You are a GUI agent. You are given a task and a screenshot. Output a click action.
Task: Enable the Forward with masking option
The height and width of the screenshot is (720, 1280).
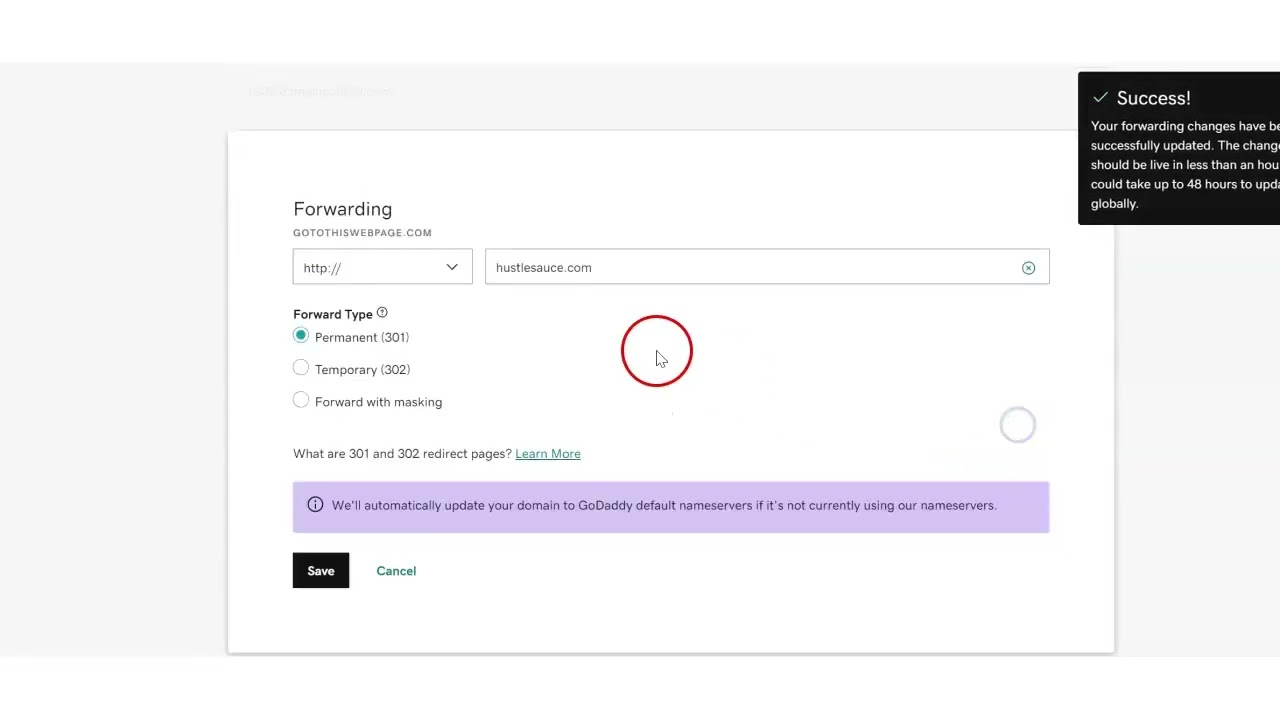pyautogui.click(x=301, y=400)
